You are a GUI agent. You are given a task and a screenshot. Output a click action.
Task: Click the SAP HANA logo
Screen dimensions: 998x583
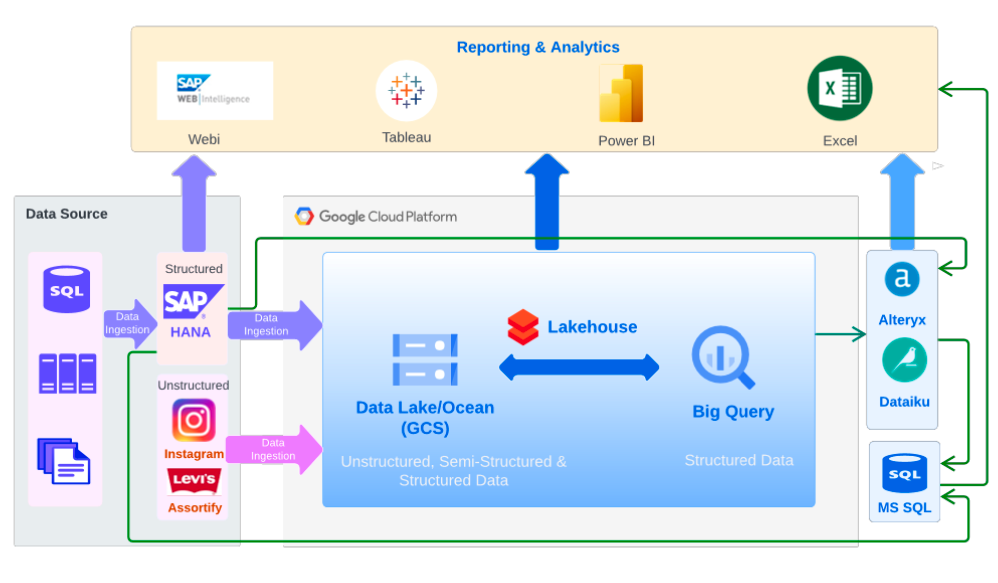192,302
